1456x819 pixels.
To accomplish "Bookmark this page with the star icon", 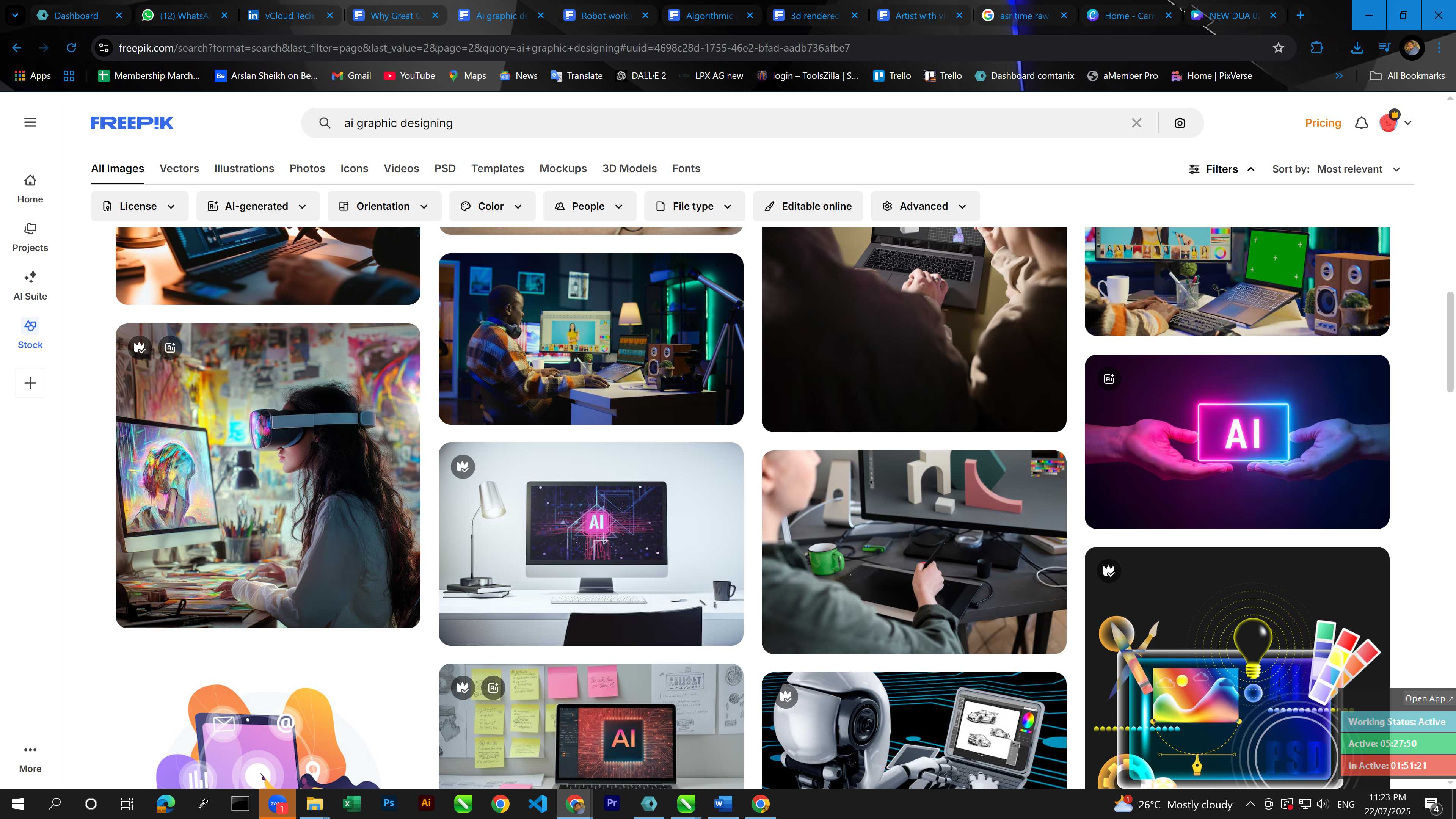I will point(1279,48).
